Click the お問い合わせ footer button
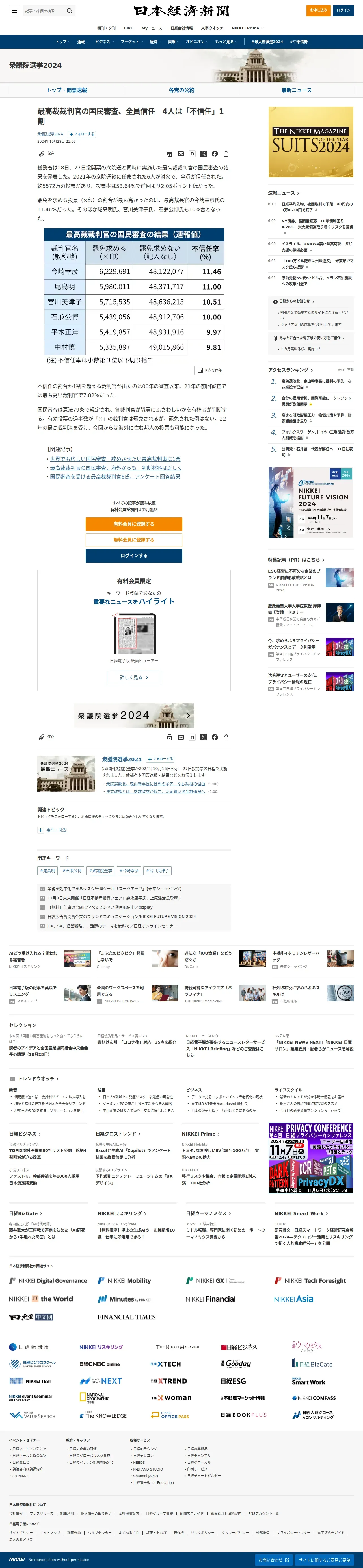 [274, 1560]
